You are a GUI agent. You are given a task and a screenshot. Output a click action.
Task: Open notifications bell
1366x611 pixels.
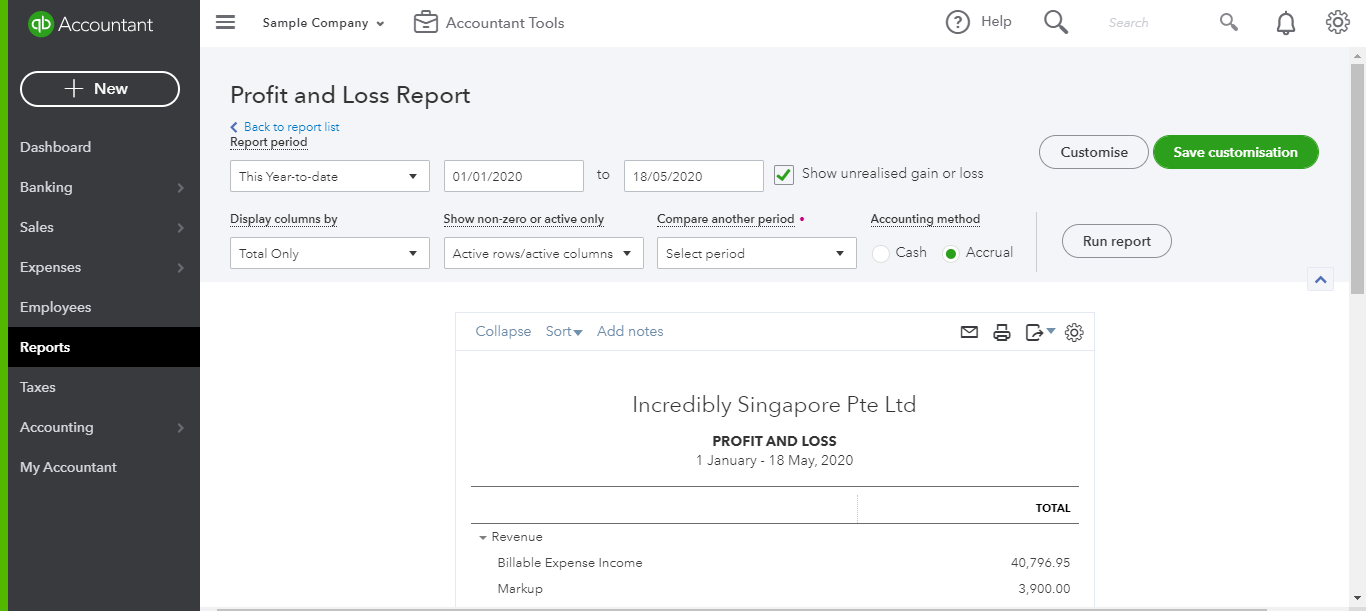click(x=1286, y=23)
